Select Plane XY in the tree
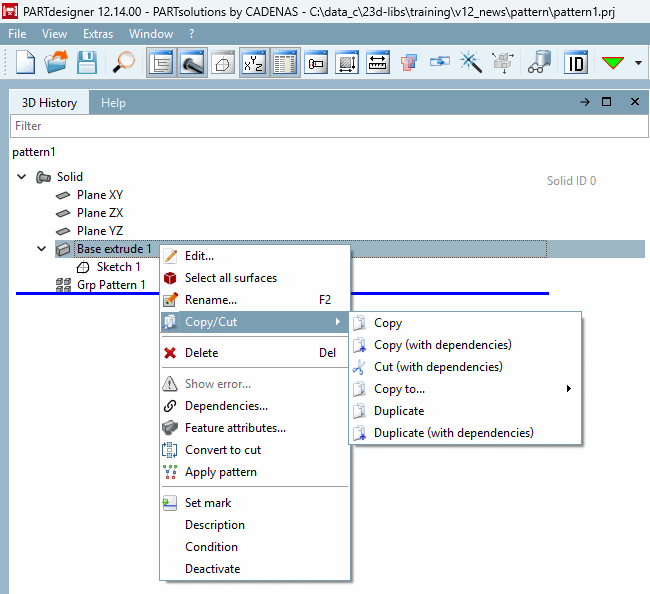 click(x=100, y=195)
